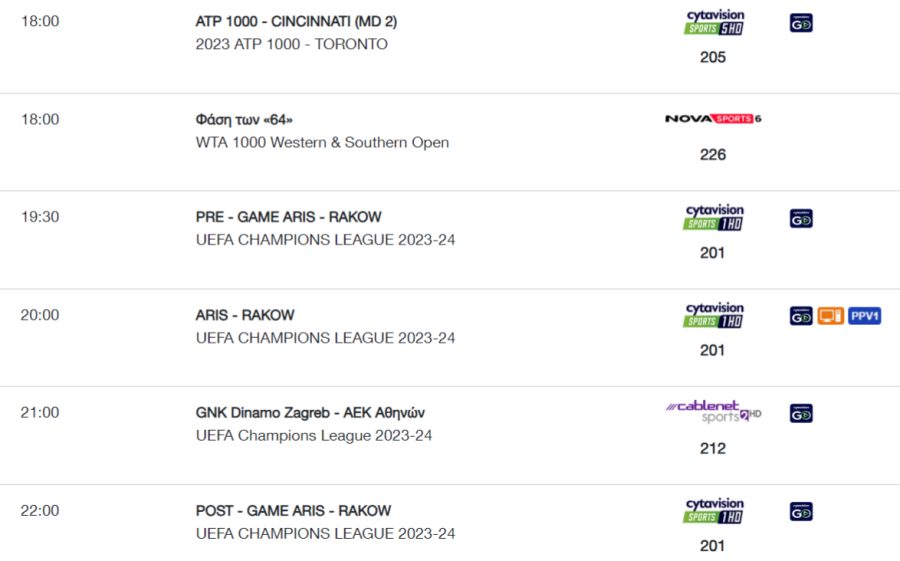
Task: Open POST - GAME ARIS - RAKOW program
Action: [x=293, y=511]
